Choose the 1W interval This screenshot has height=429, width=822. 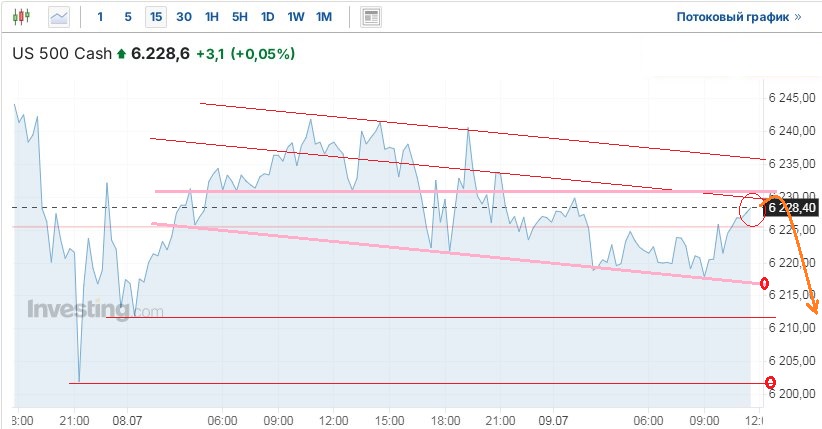point(296,17)
